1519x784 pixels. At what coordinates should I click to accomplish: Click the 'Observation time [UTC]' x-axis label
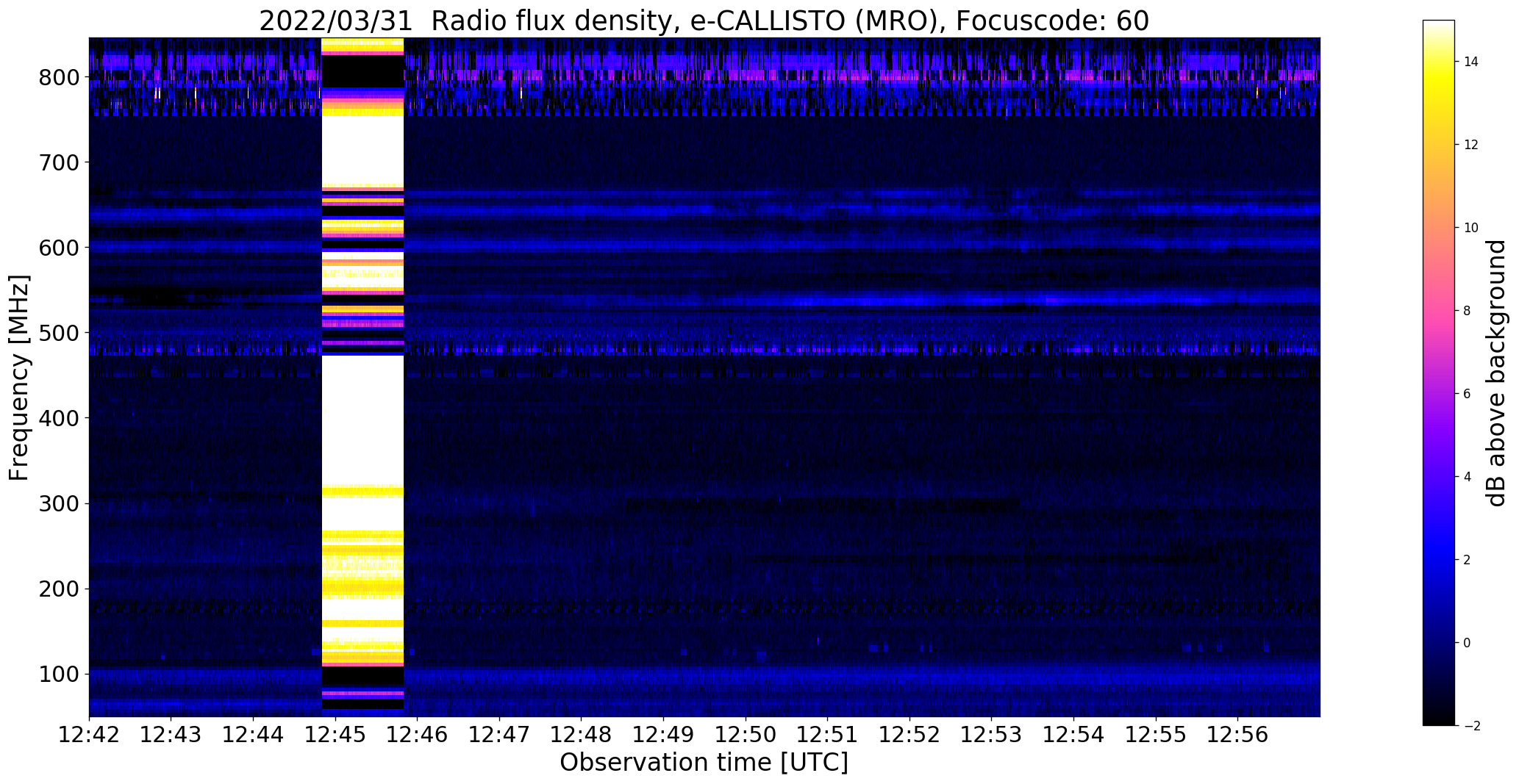click(704, 763)
